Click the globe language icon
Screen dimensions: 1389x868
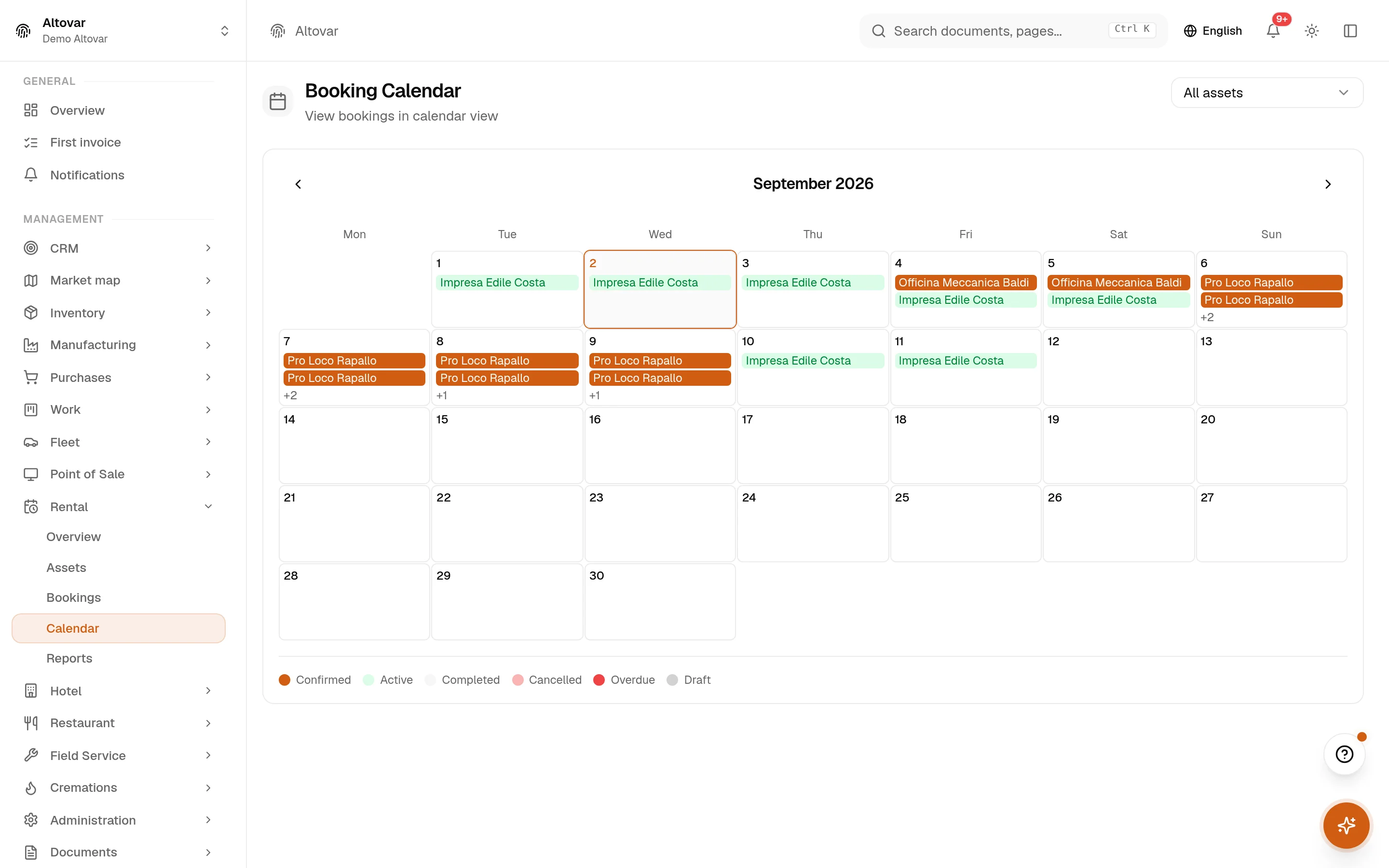1190,30
